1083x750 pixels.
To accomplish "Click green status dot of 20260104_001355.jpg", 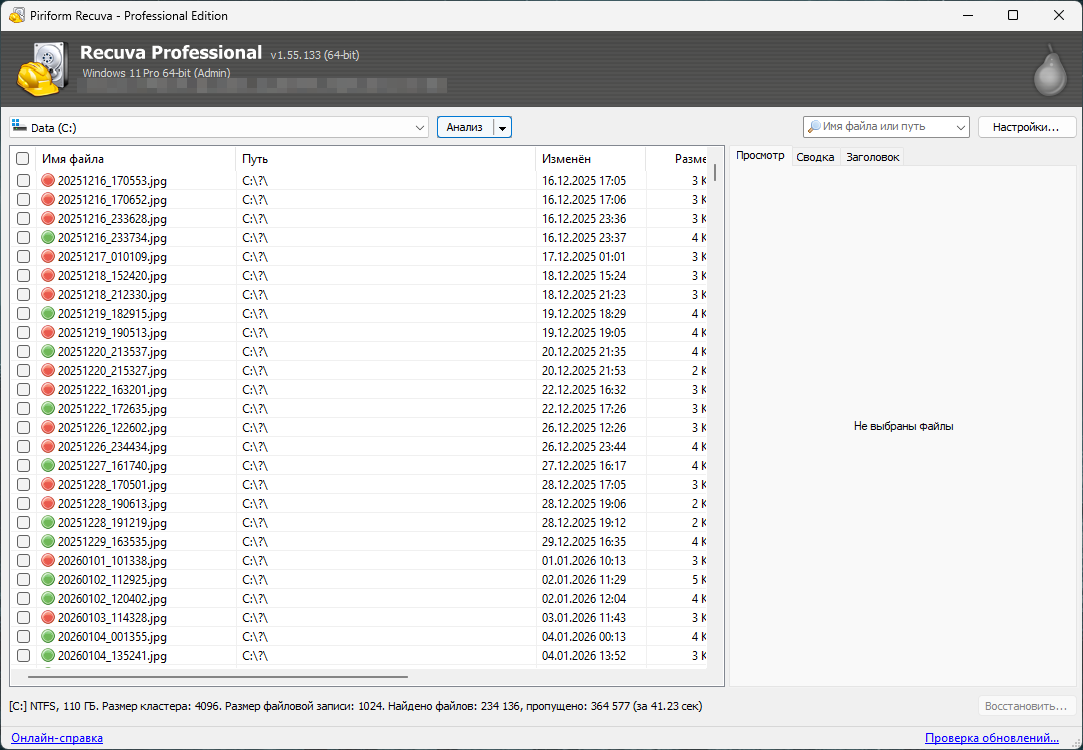I will tap(48, 636).
